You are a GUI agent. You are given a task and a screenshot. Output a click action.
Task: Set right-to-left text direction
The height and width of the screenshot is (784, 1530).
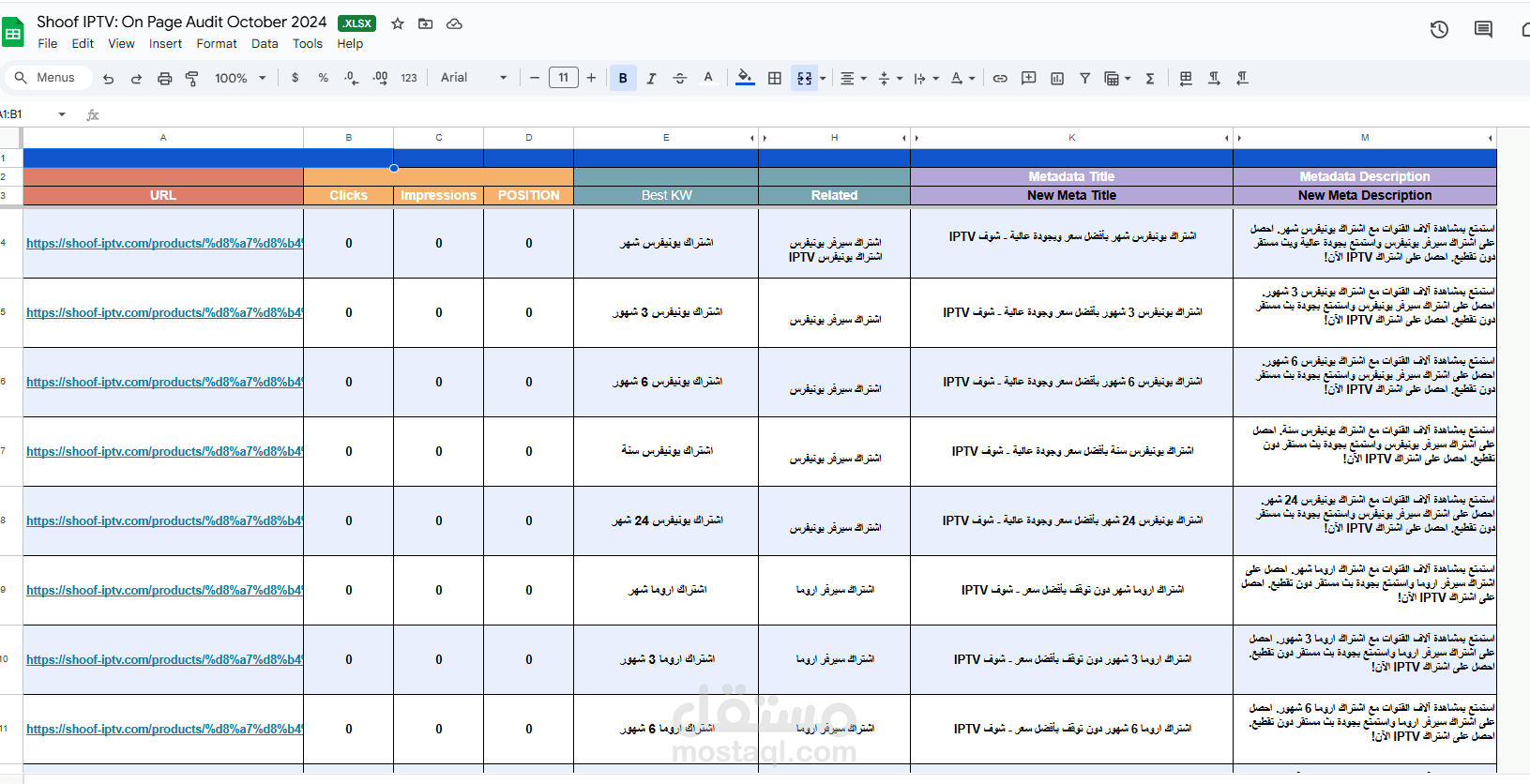pos(1243,79)
